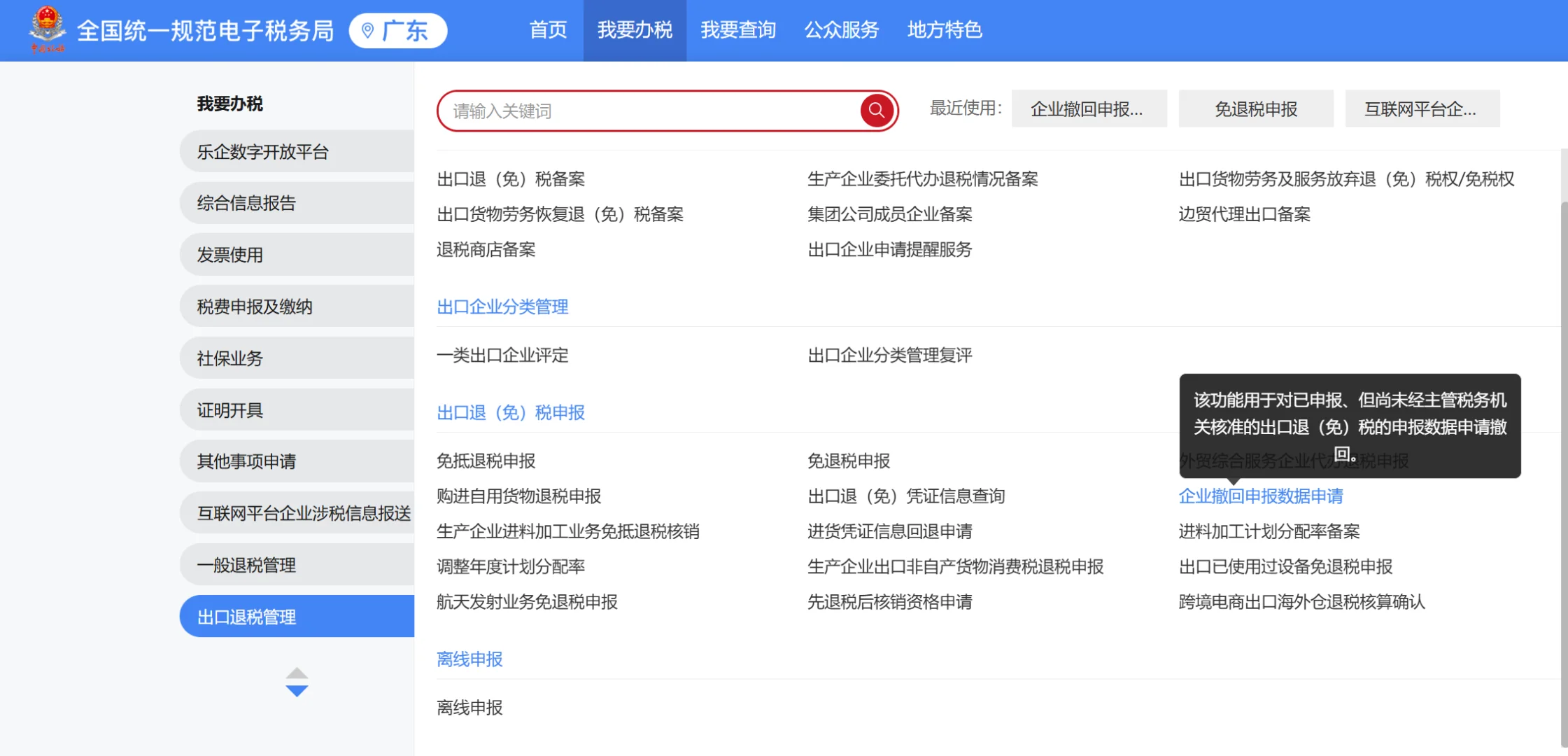The width and height of the screenshot is (1568, 756).
Task: Click the recently used 免退税申报 shortcut
Action: pos(1255,108)
